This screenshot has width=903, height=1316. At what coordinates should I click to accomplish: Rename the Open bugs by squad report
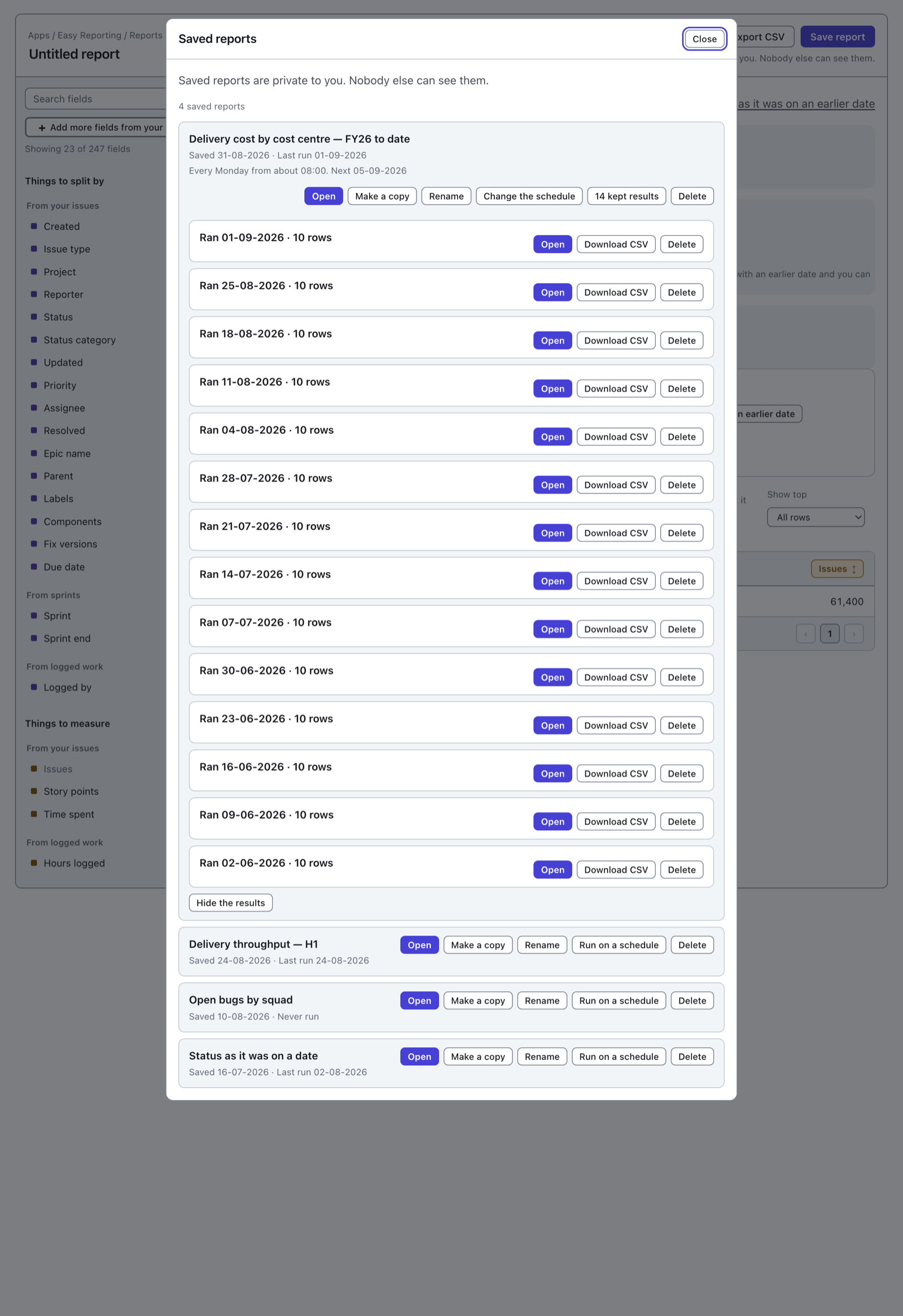click(x=542, y=1001)
